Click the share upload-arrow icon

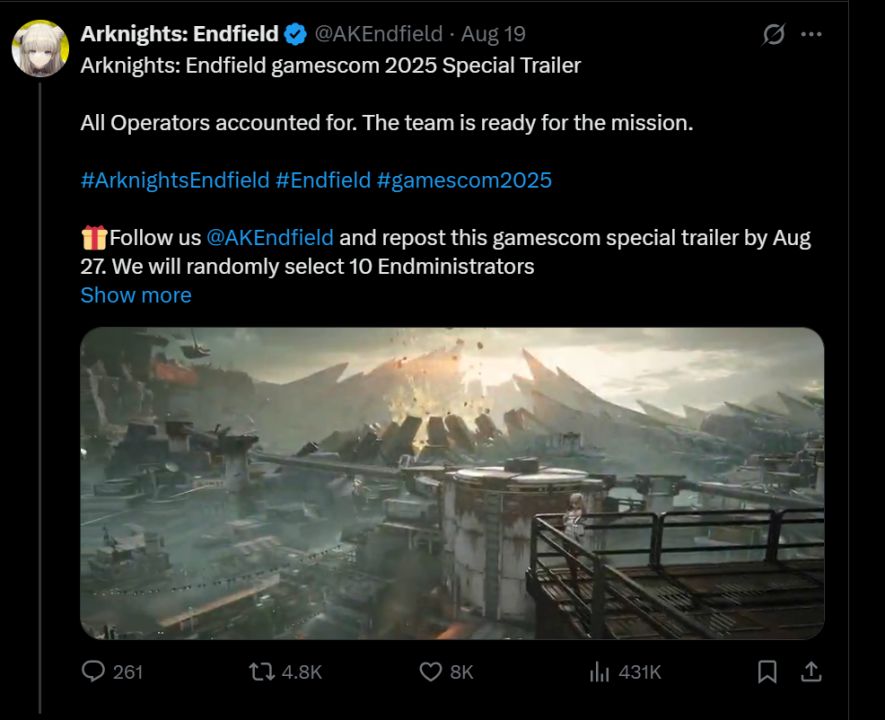[812, 672]
